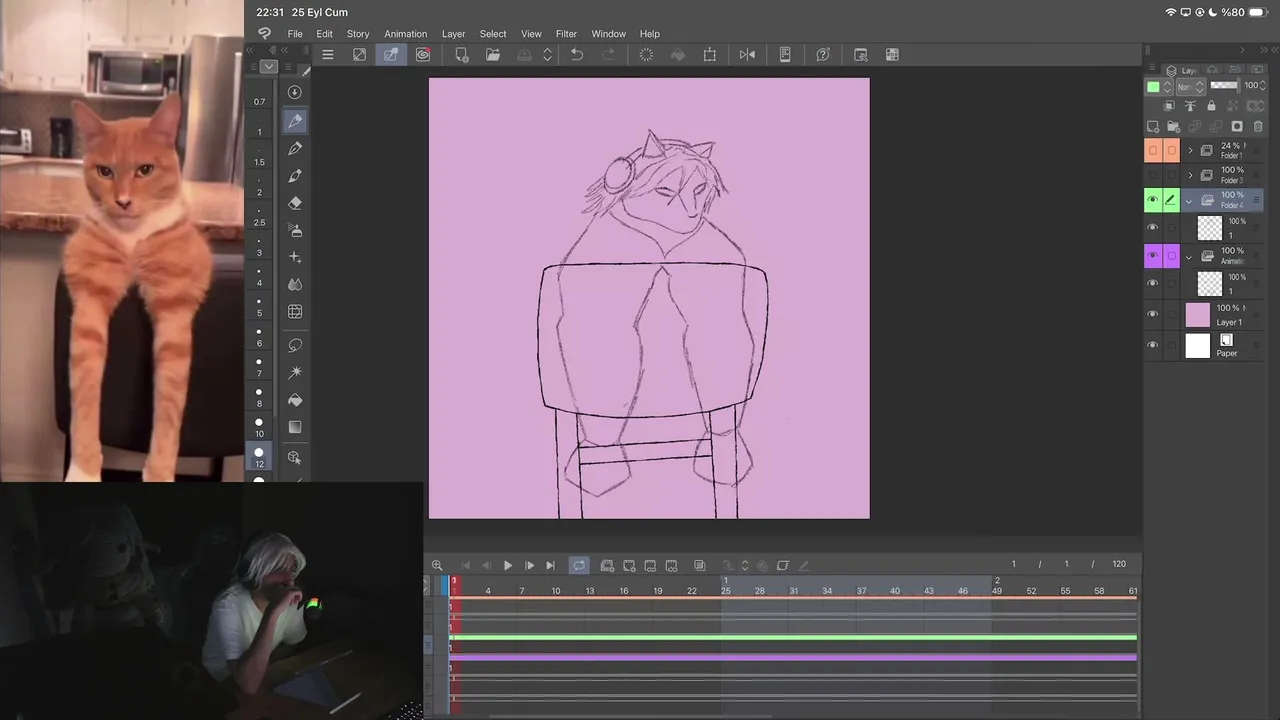
Task: Open the blending mode dropdown
Action: pos(1190,87)
